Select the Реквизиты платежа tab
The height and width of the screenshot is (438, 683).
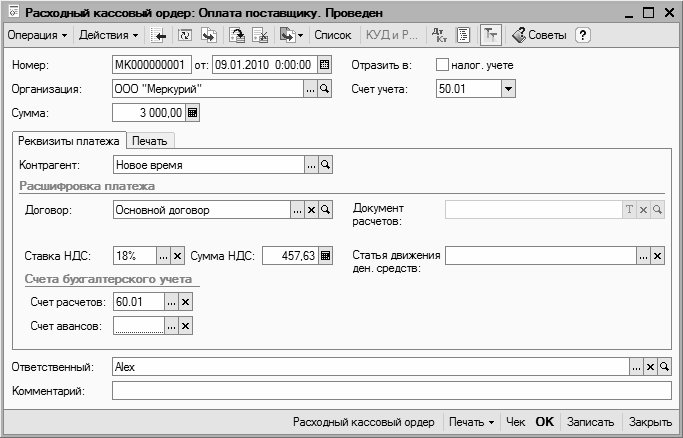tap(68, 141)
